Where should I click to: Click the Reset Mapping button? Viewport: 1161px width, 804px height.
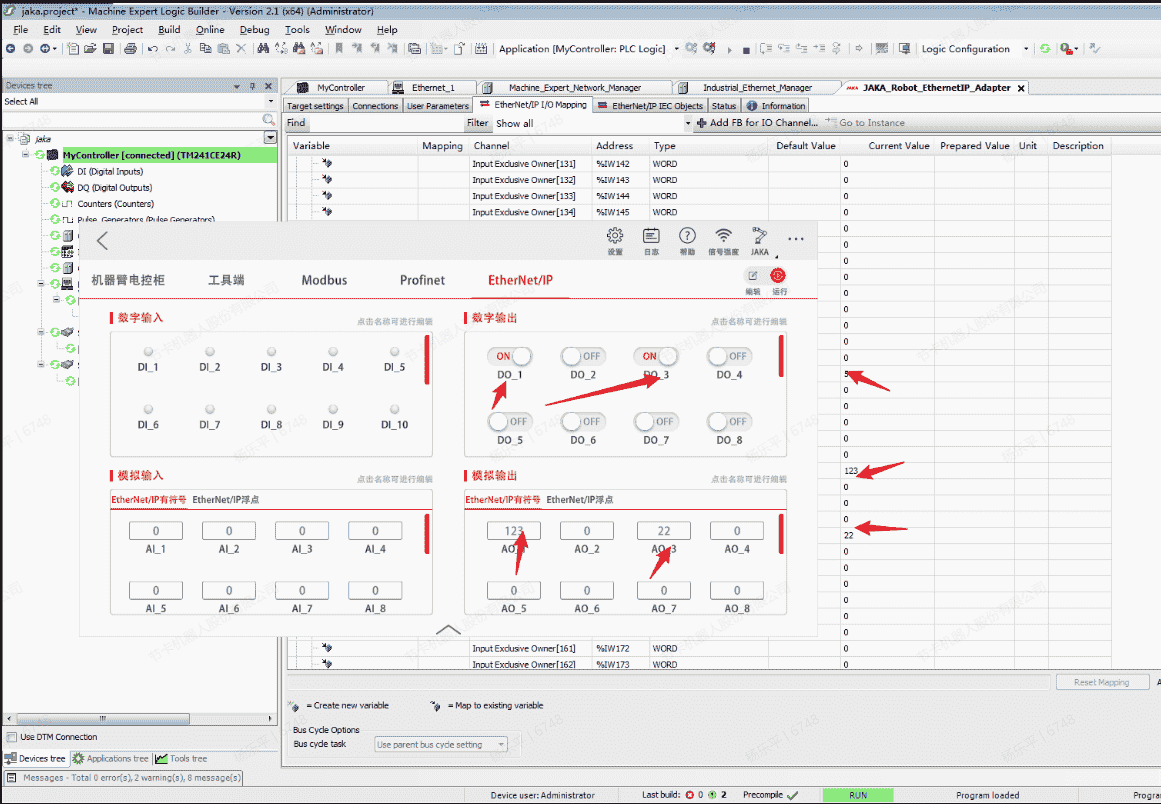click(1101, 682)
